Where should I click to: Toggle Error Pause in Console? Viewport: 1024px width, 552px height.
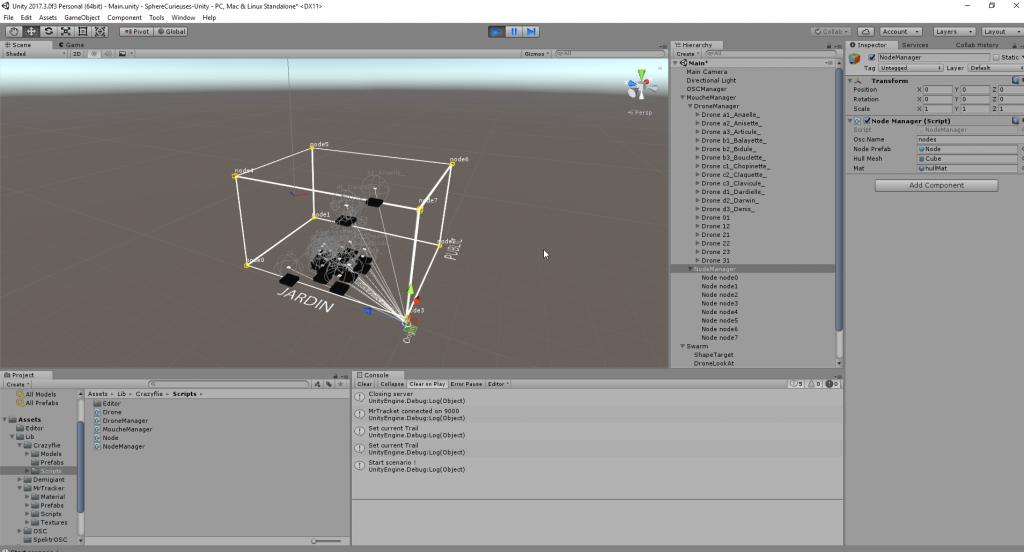(x=466, y=384)
